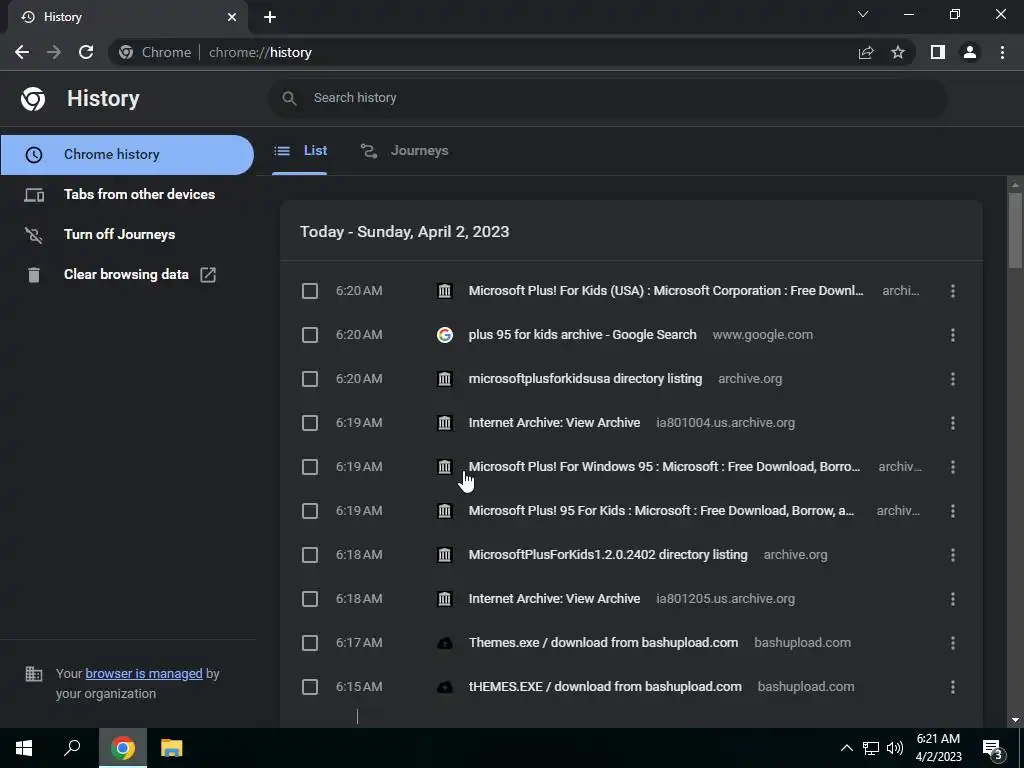Open the notification center icon
The image size is (1024, 768).
tap(993, 749)
